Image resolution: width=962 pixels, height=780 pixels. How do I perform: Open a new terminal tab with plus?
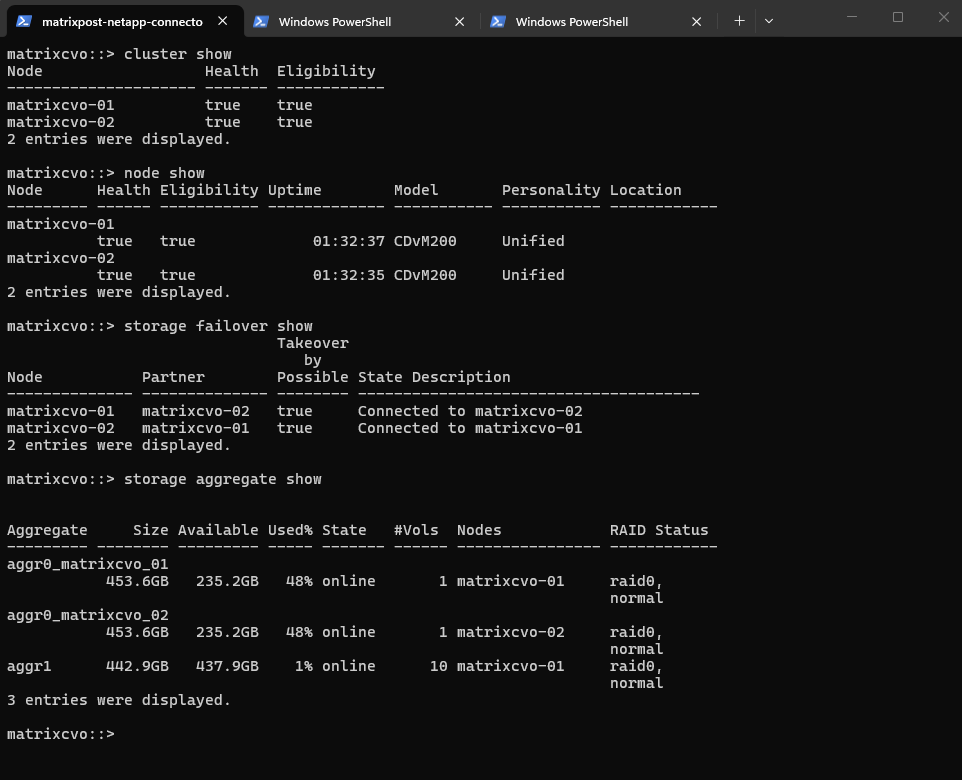tap(739, 21)
